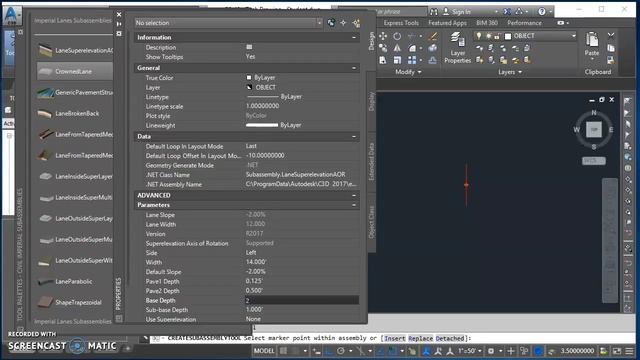Click the Base Depth input field
This screenshot has width=640, height=360.
[x=302, y=300]
